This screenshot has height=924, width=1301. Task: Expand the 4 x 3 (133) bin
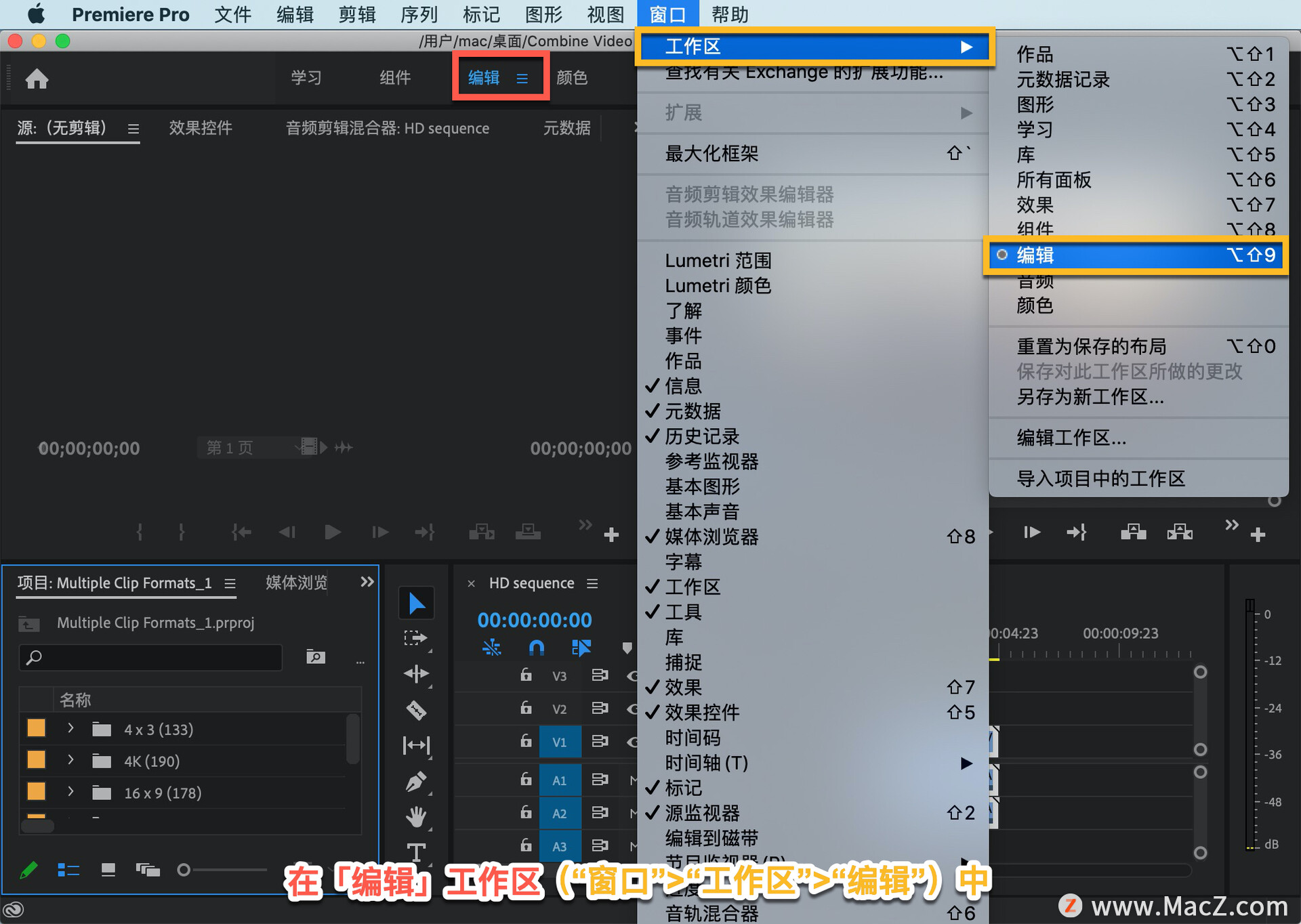[70, 729]
